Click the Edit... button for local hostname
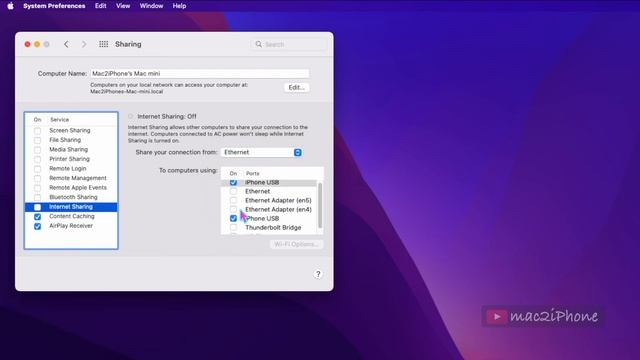 pyautogui.click(x=296, y=87)
